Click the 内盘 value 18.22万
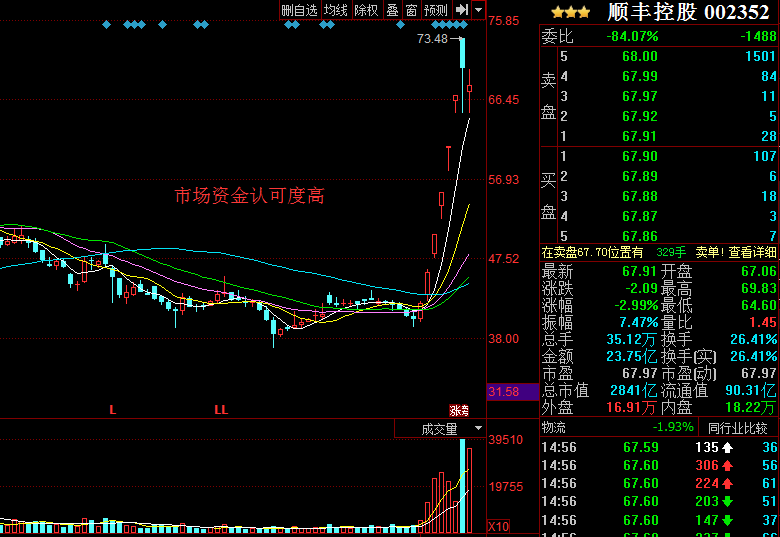The image size is (780, 537). click(x=751, y=407)
